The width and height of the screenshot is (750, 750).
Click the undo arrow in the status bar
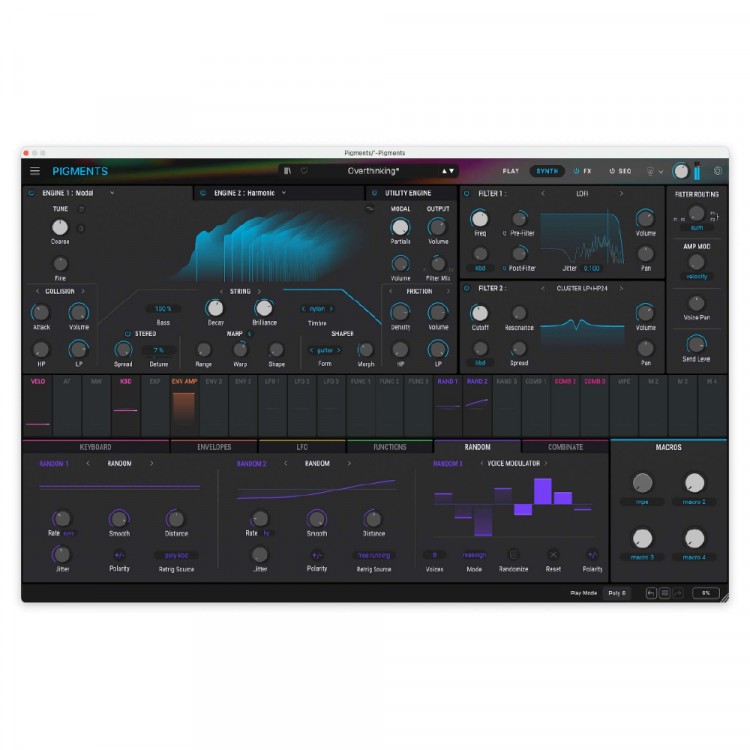pyautogui.click(x=651, y=593)
